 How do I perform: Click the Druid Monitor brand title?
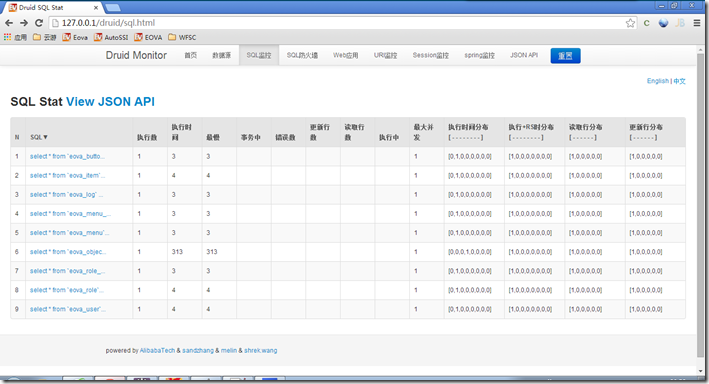(x=136, y=55)
